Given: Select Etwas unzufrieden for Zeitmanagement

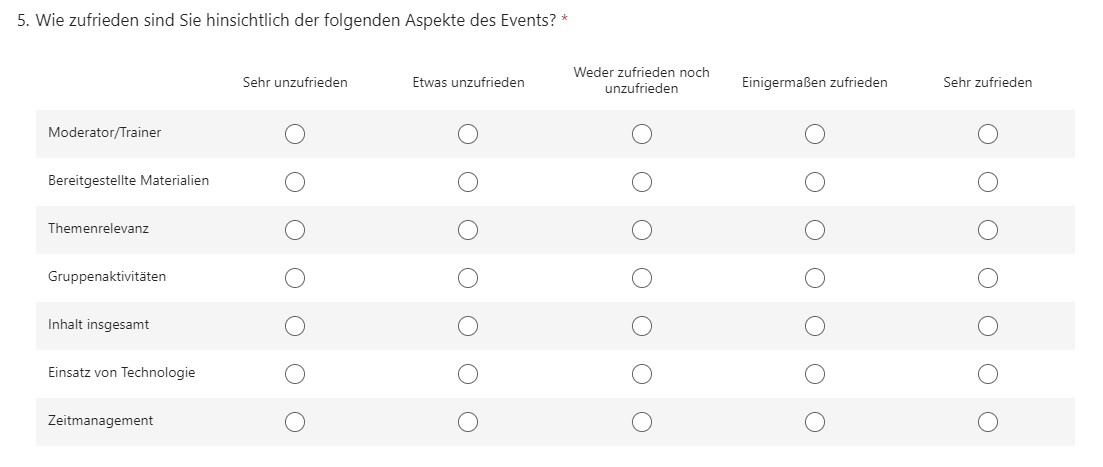Looking at the screenshot, I should point(468,422).
